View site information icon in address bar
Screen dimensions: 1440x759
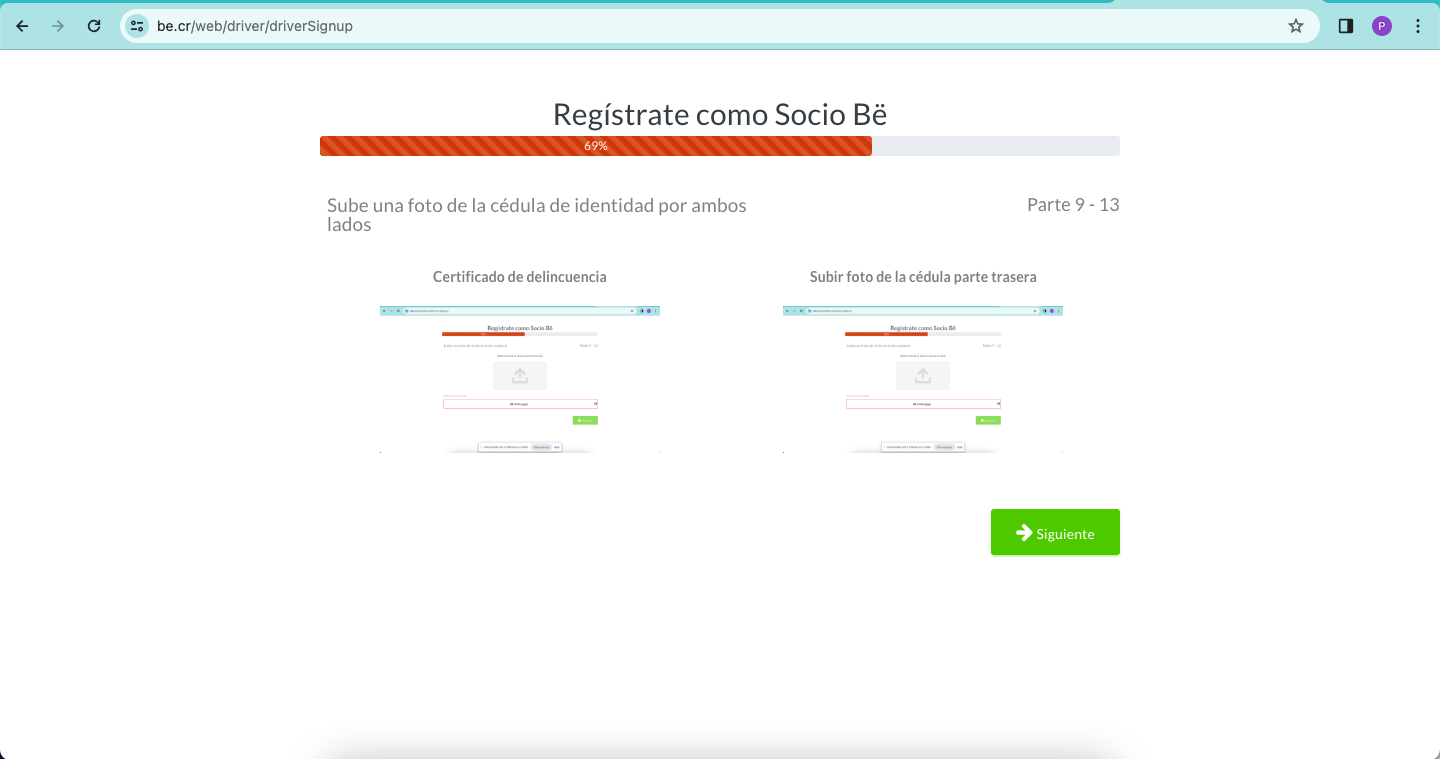tap(137, 26)
